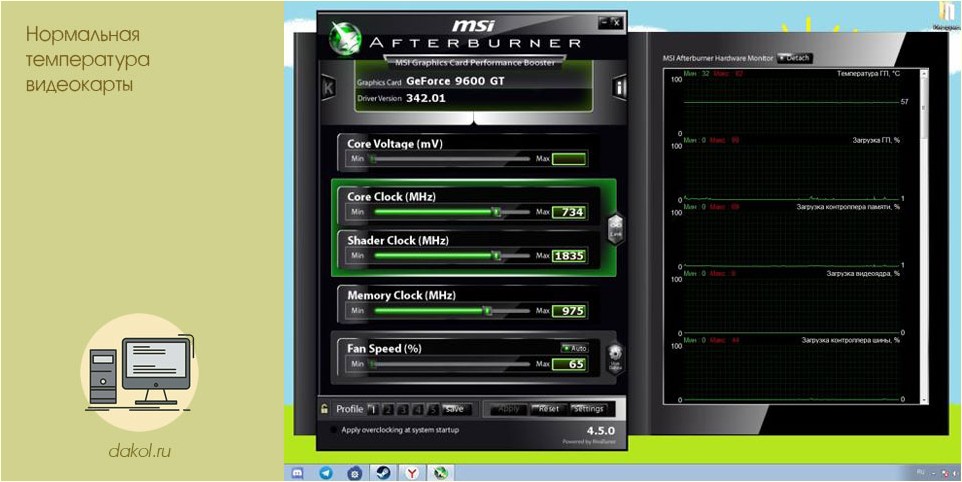Viewport: 962px width, 482px height.
Task: Click the Core Clock value 734
Action: point(569,213)
